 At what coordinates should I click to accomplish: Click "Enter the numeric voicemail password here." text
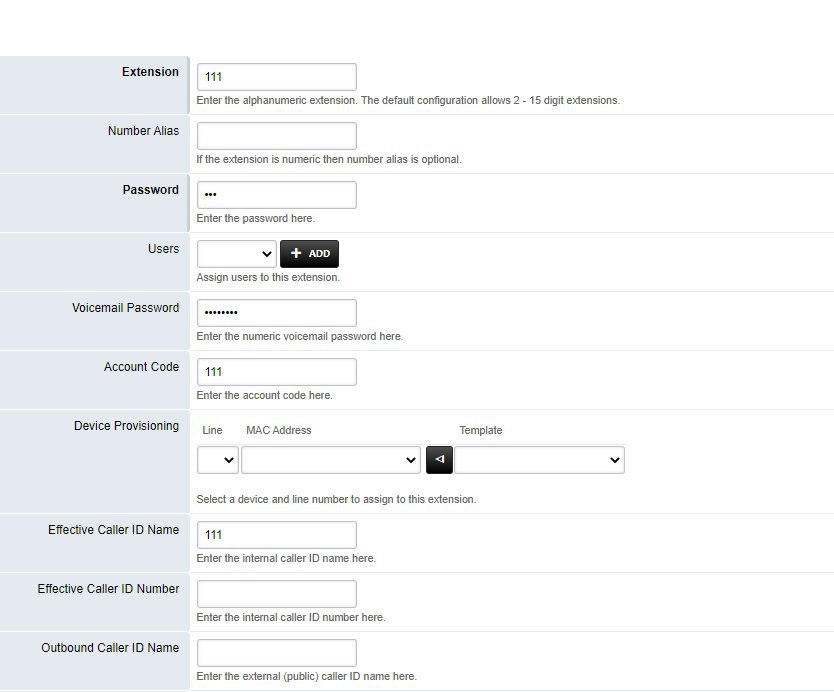[299, 337]
